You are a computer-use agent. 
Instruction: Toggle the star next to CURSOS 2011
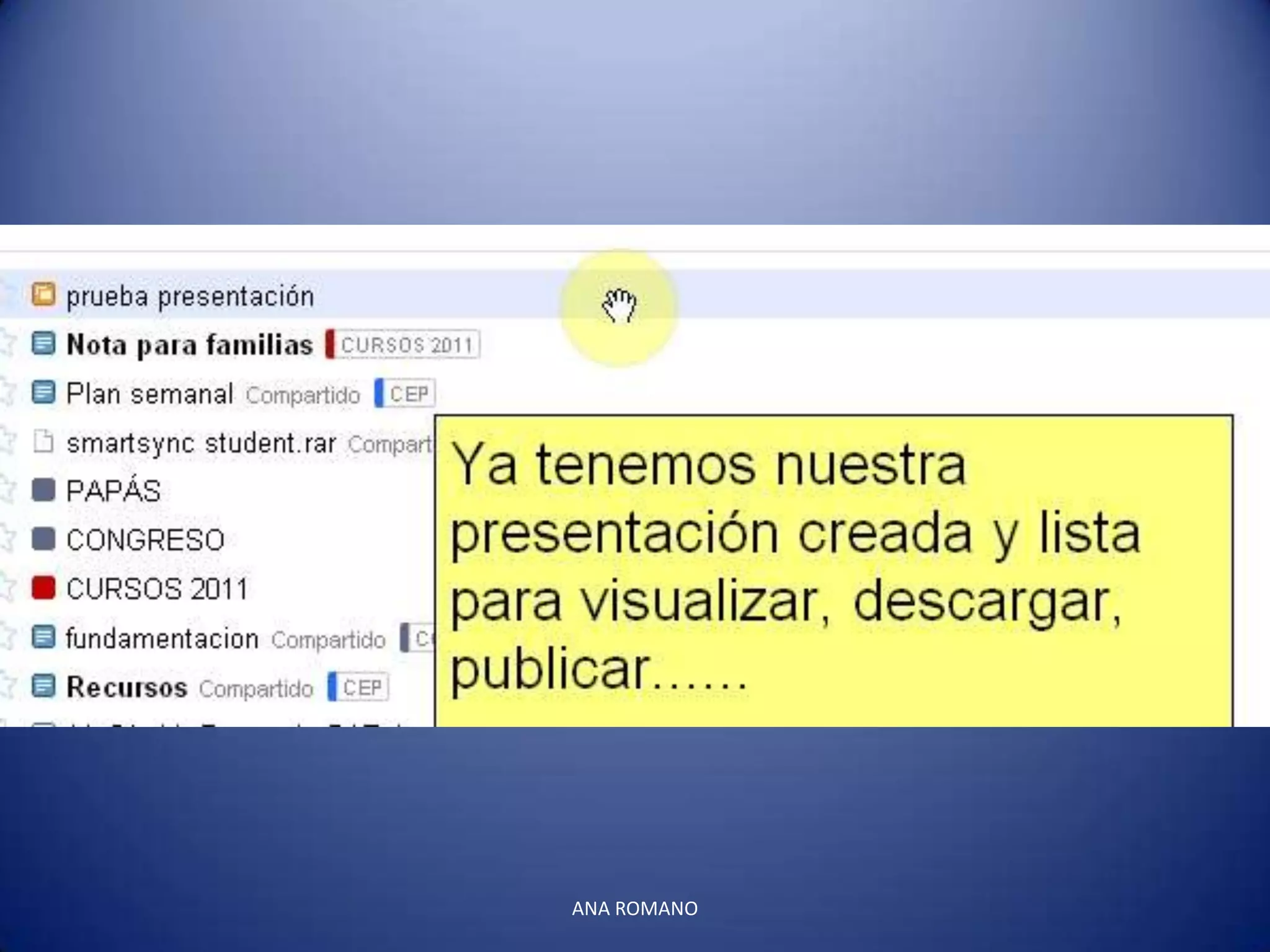click(7, 588)
